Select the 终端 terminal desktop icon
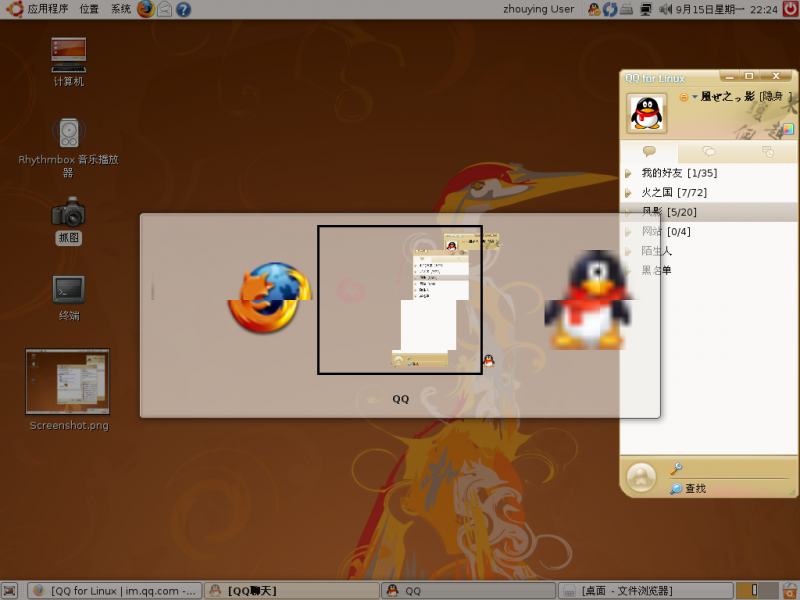Screen dimensions: 800x600 coord(68,298)
